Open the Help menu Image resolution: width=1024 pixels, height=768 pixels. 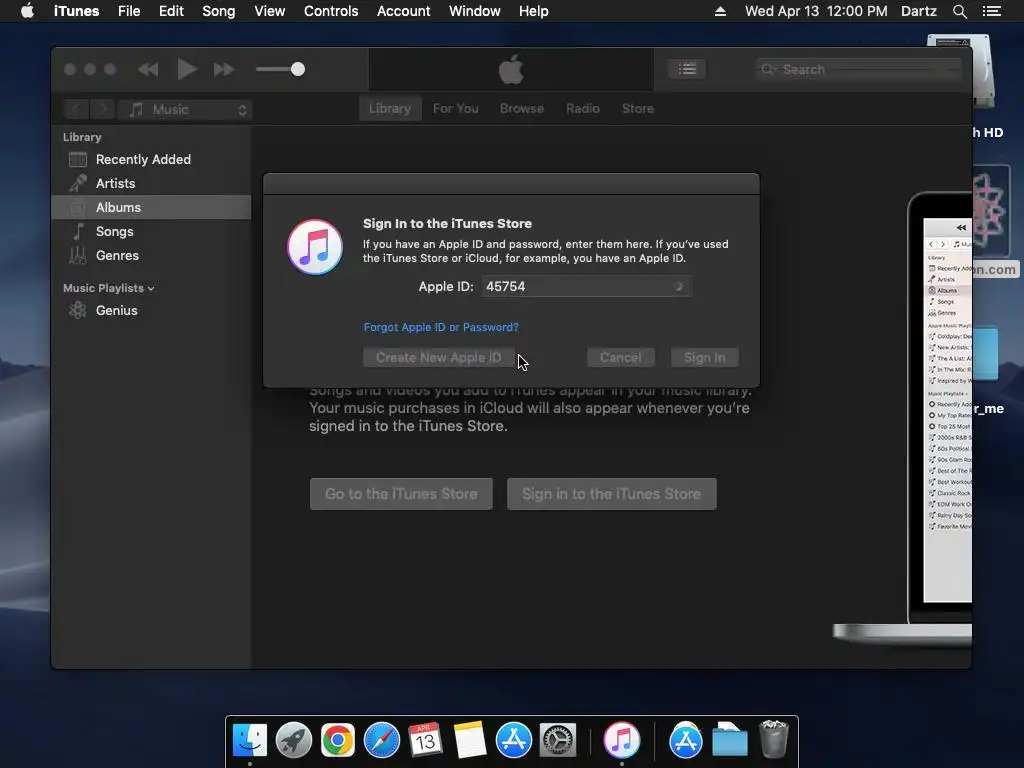click(534, 11)
